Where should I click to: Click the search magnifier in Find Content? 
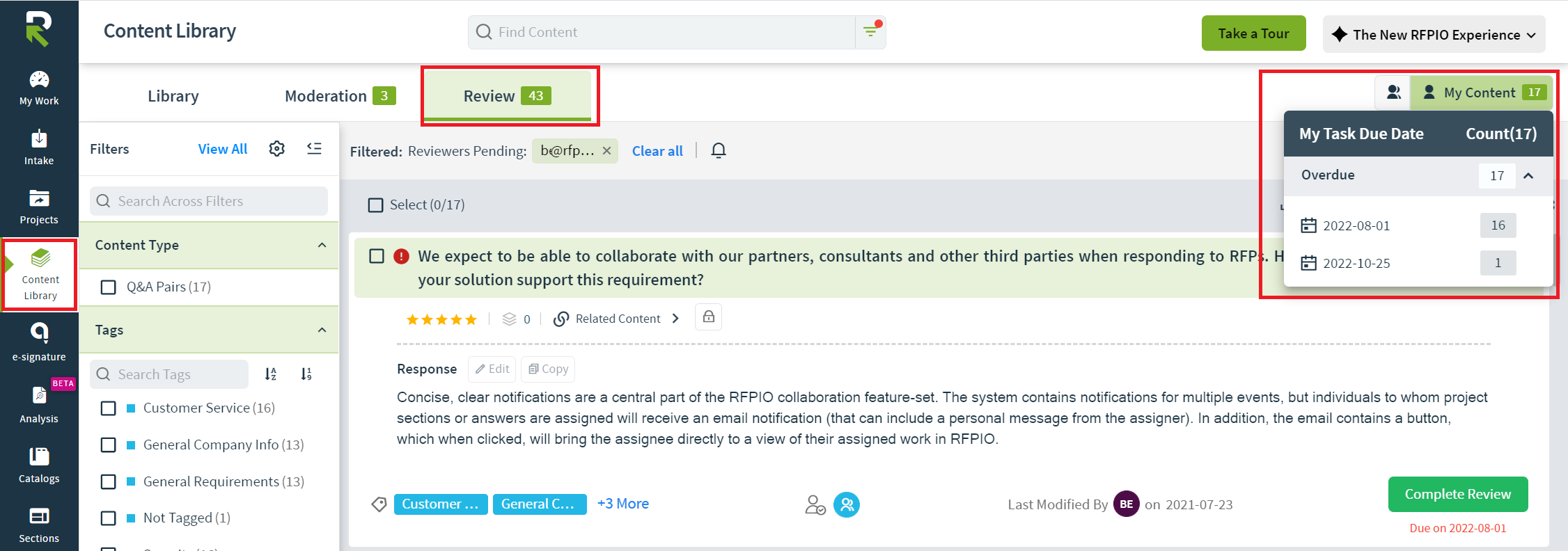[483, 32]
